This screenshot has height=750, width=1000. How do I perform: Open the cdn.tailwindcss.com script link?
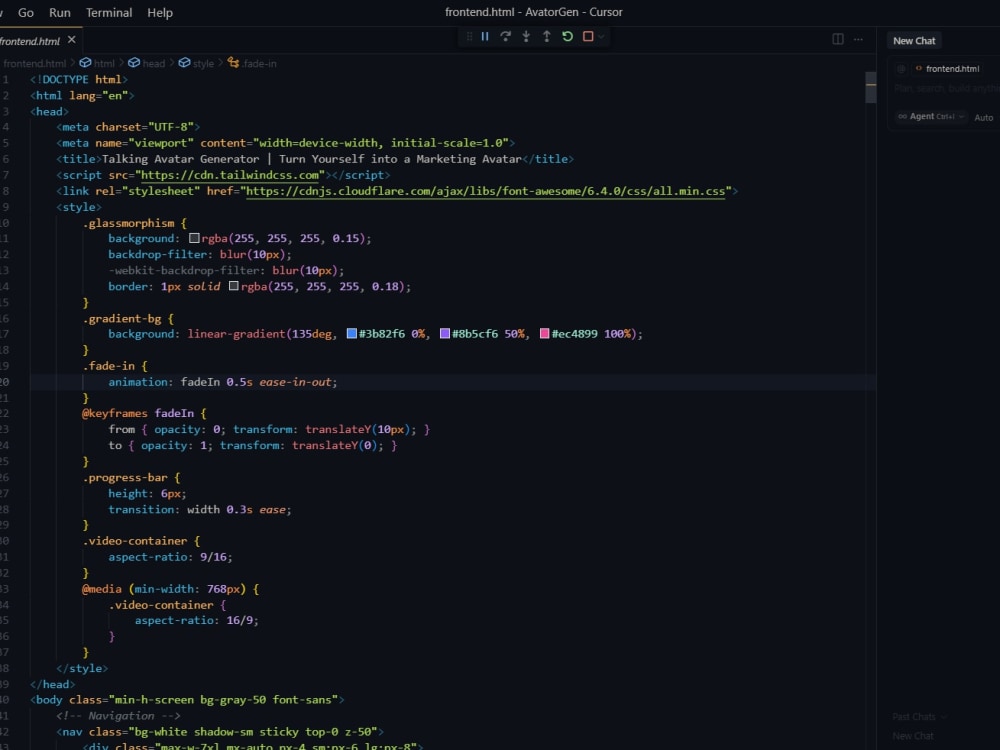pos(230,175)
